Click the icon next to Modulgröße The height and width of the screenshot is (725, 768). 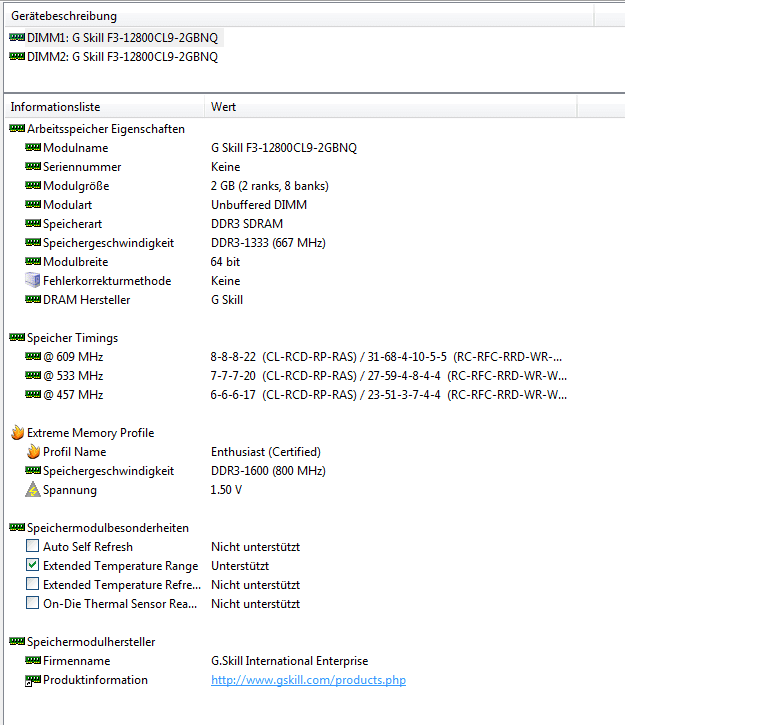(x=33, y=185)
